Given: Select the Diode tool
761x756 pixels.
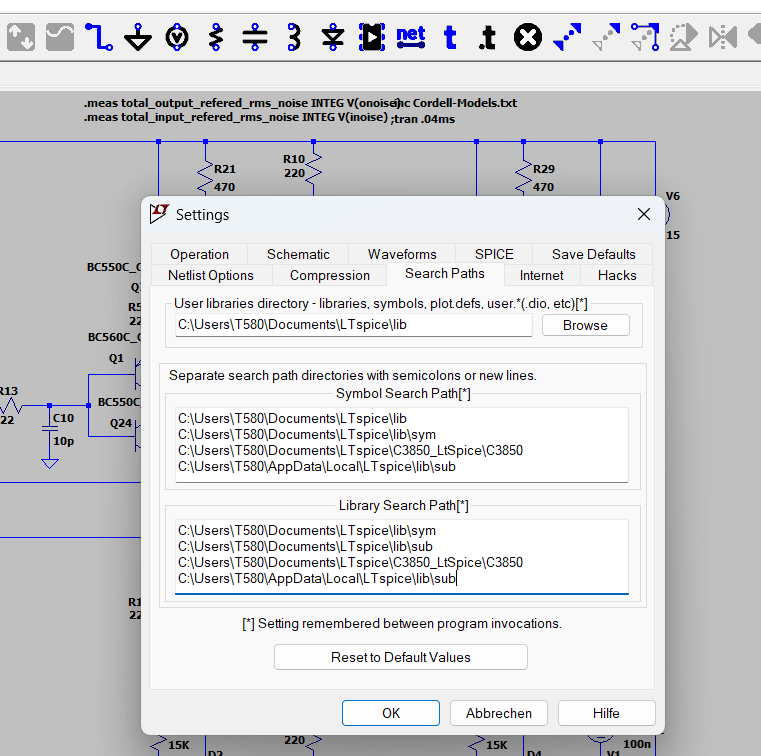Looking at the screenshot, I should tap(333, 37).
